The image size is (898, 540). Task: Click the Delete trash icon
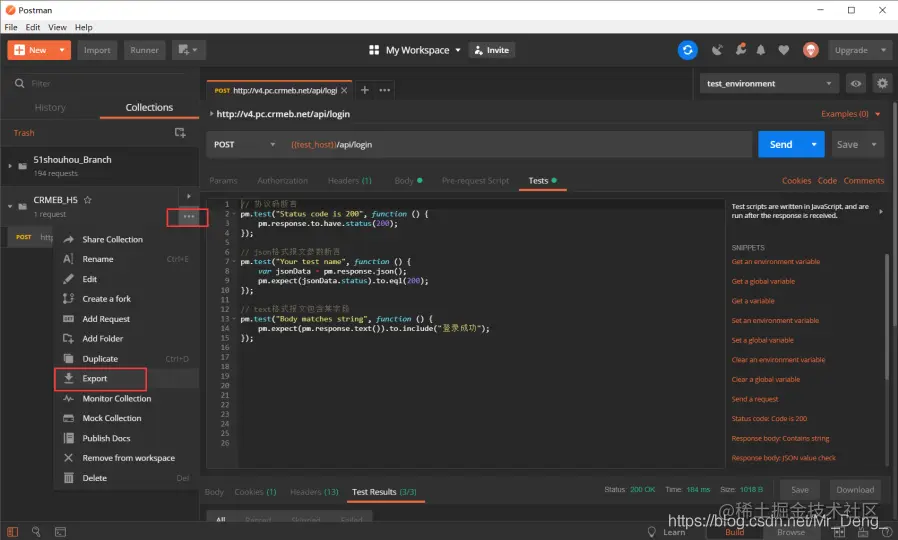pyautogui.click(x=69, y=478)
